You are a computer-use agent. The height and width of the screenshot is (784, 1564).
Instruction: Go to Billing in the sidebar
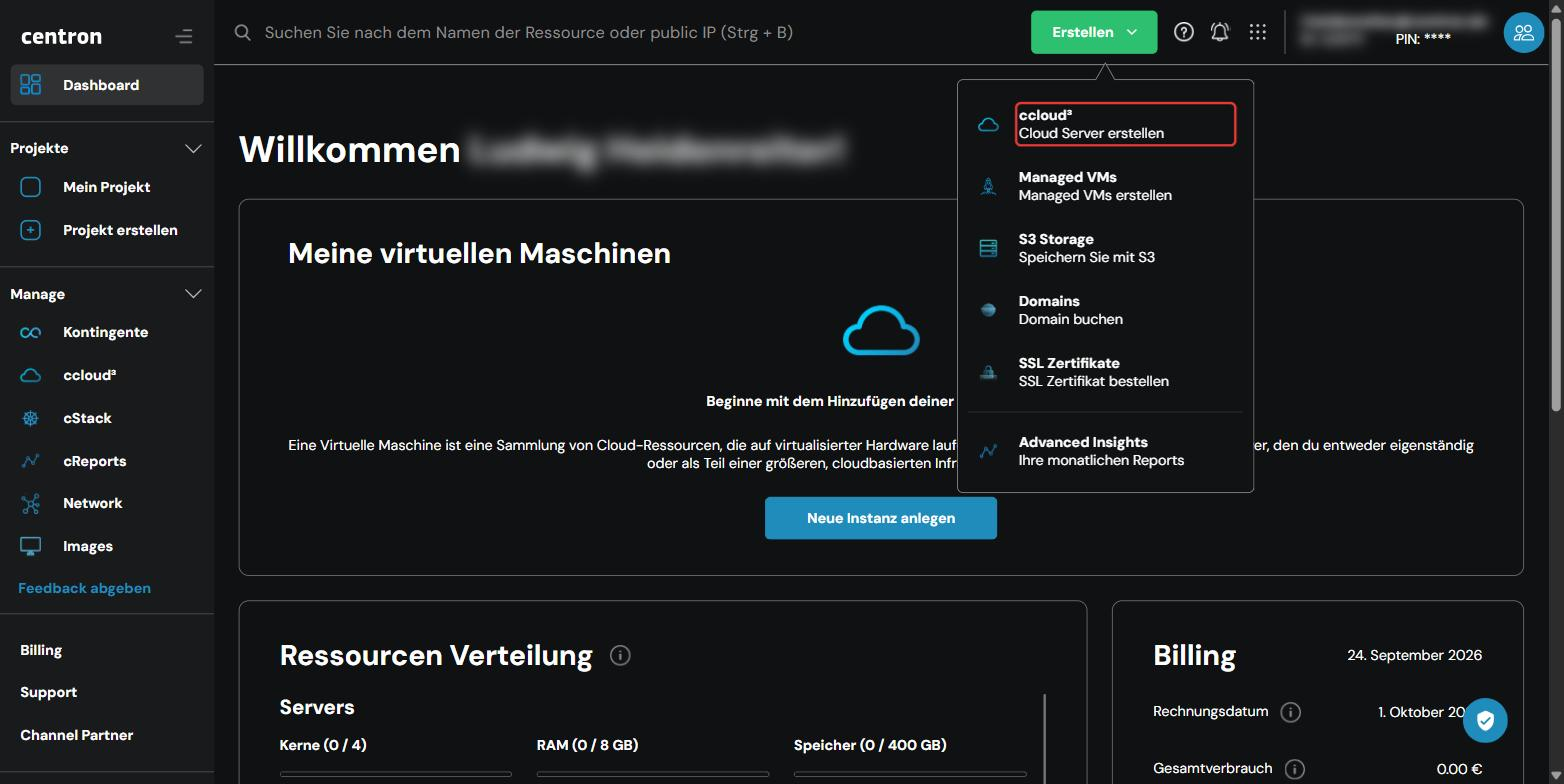[41, 650]
